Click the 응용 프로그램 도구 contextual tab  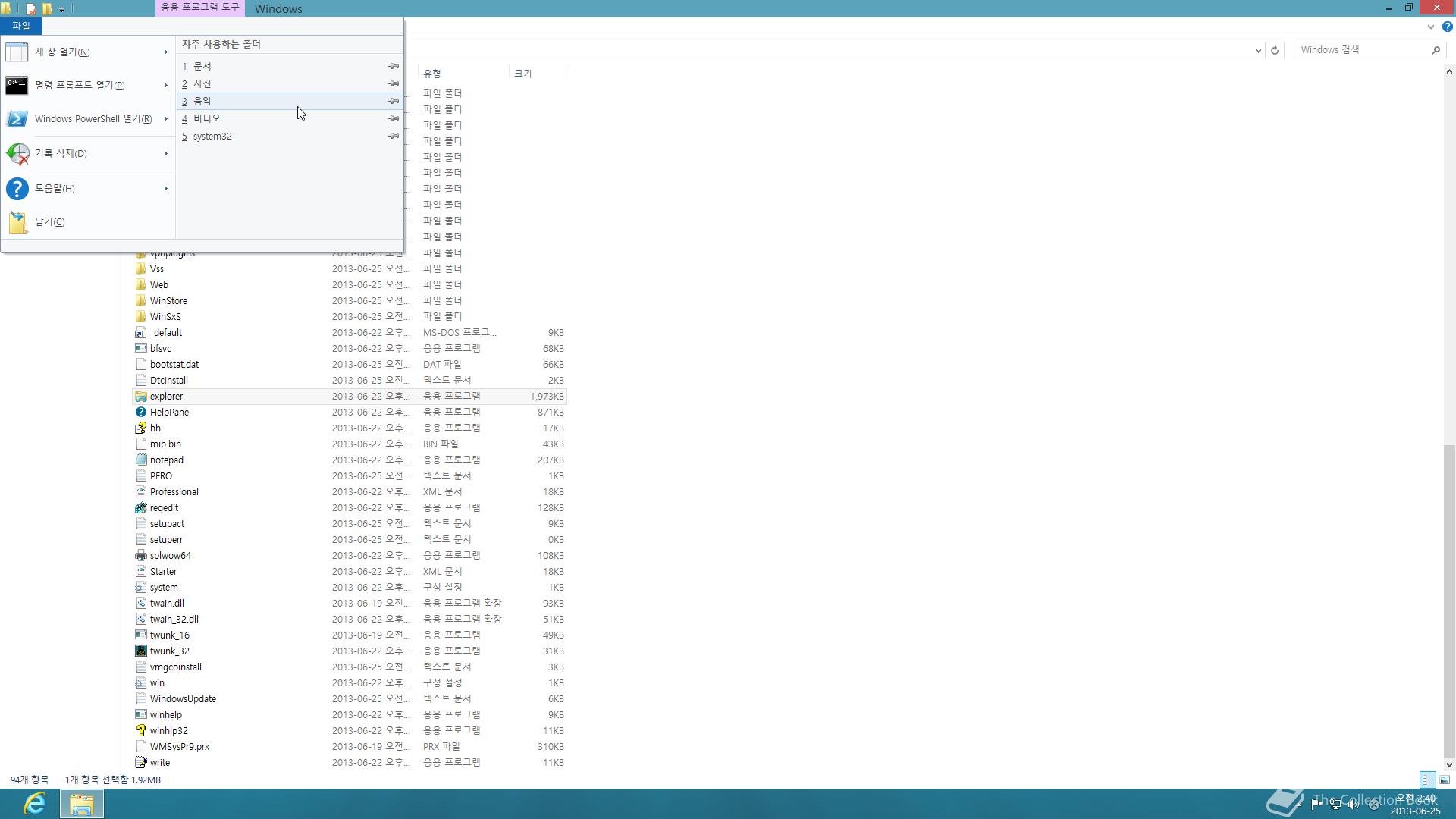click(199, 8)
